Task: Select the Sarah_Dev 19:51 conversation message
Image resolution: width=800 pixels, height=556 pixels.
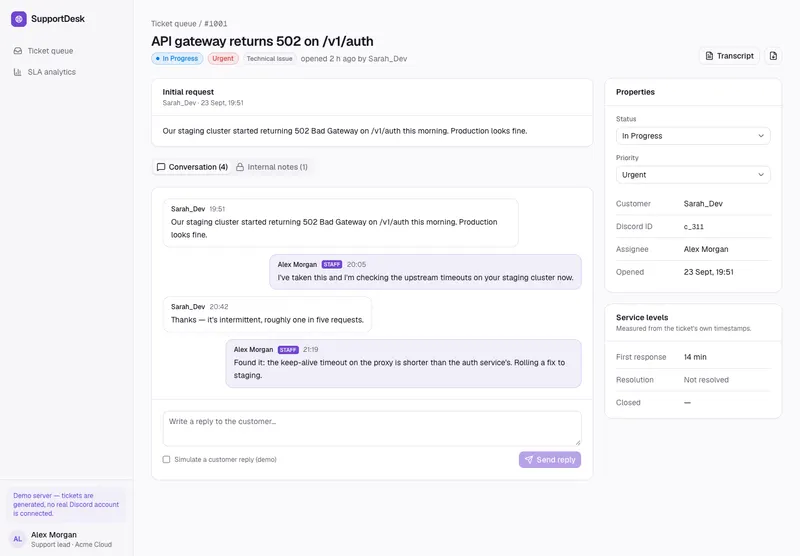Action: coord(340,223)
